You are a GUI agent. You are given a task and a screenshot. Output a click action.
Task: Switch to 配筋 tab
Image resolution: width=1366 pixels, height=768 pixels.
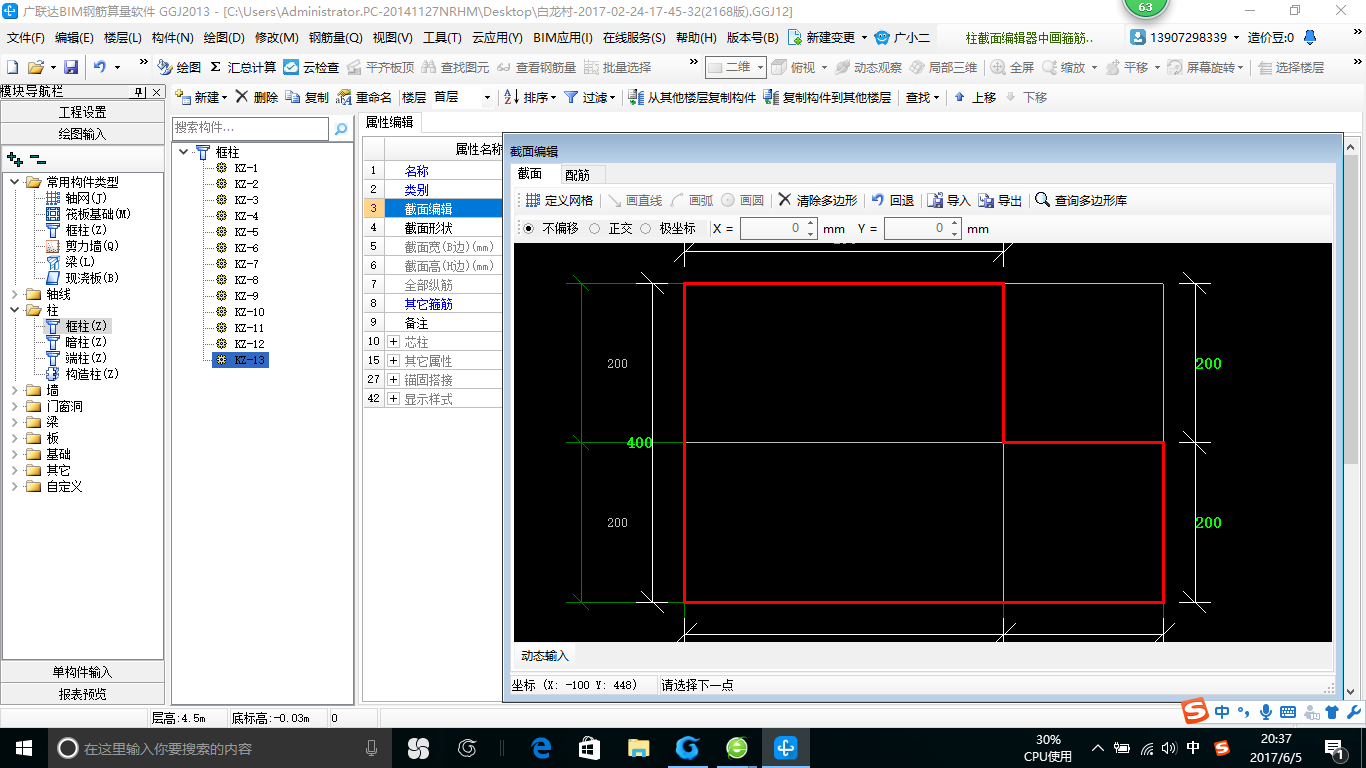(577, 175)
